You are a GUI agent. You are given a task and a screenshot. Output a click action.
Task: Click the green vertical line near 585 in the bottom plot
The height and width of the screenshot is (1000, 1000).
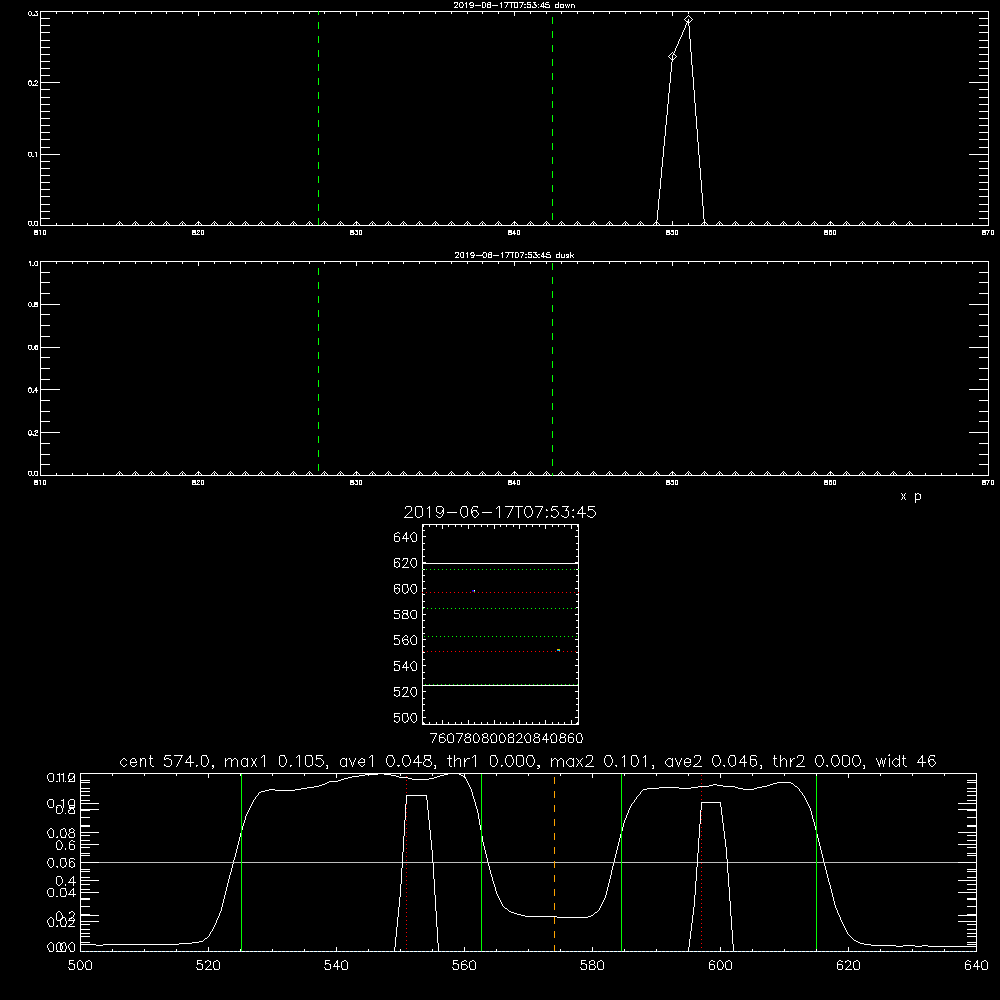point(621,862)
